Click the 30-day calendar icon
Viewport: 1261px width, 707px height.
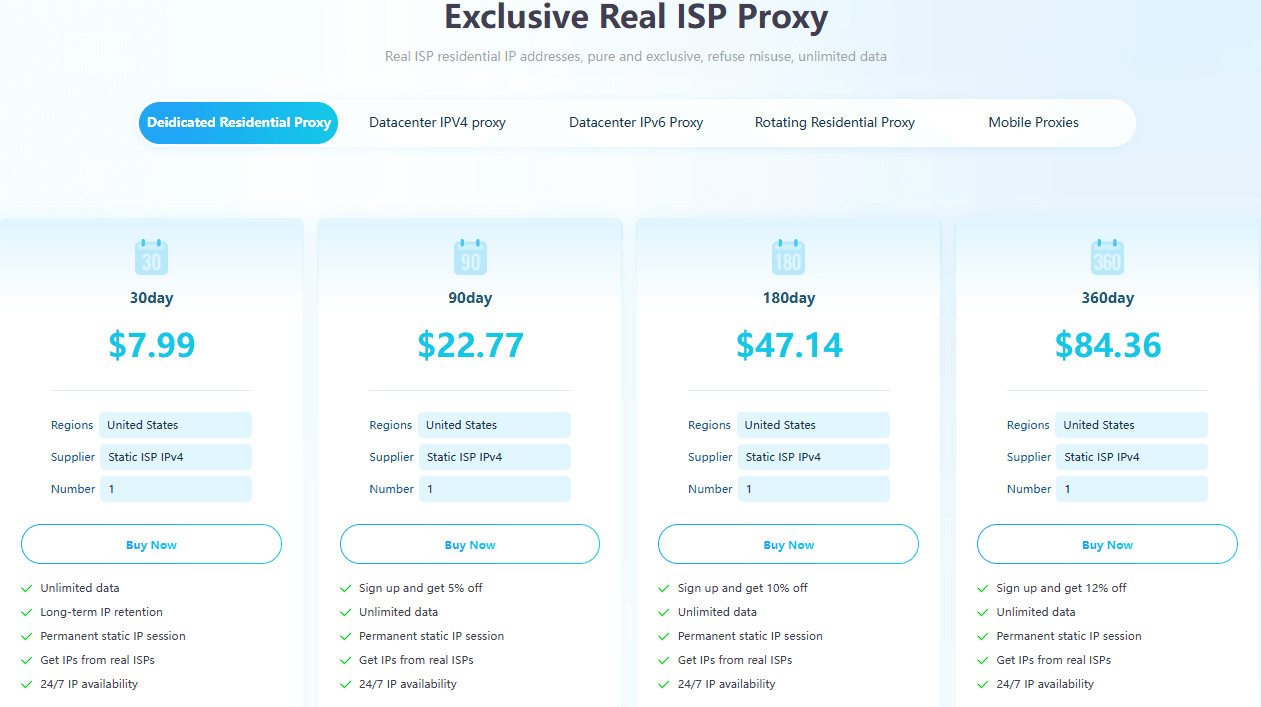point(151,257)
